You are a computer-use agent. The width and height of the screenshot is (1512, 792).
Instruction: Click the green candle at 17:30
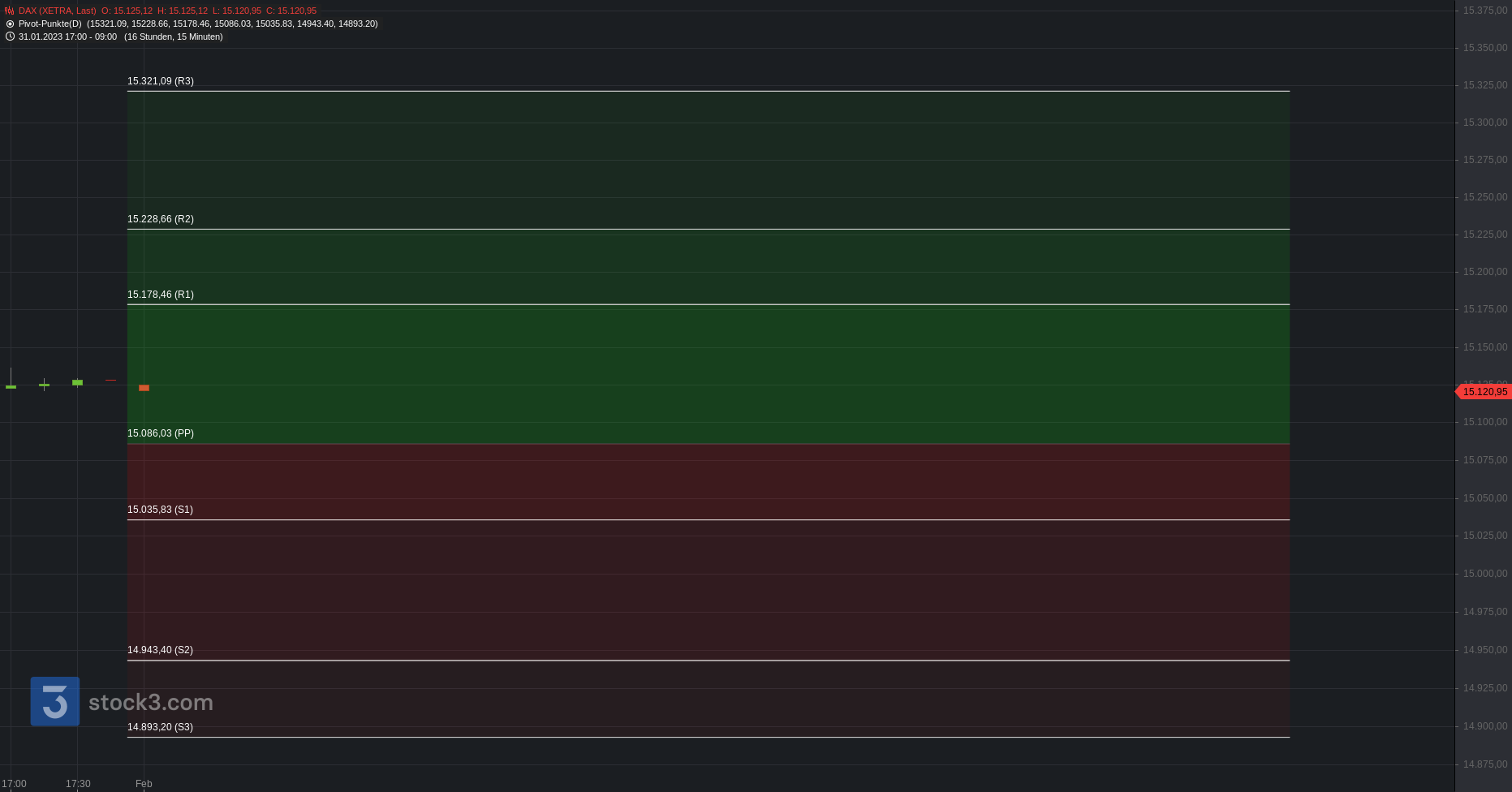pos(77,382)
